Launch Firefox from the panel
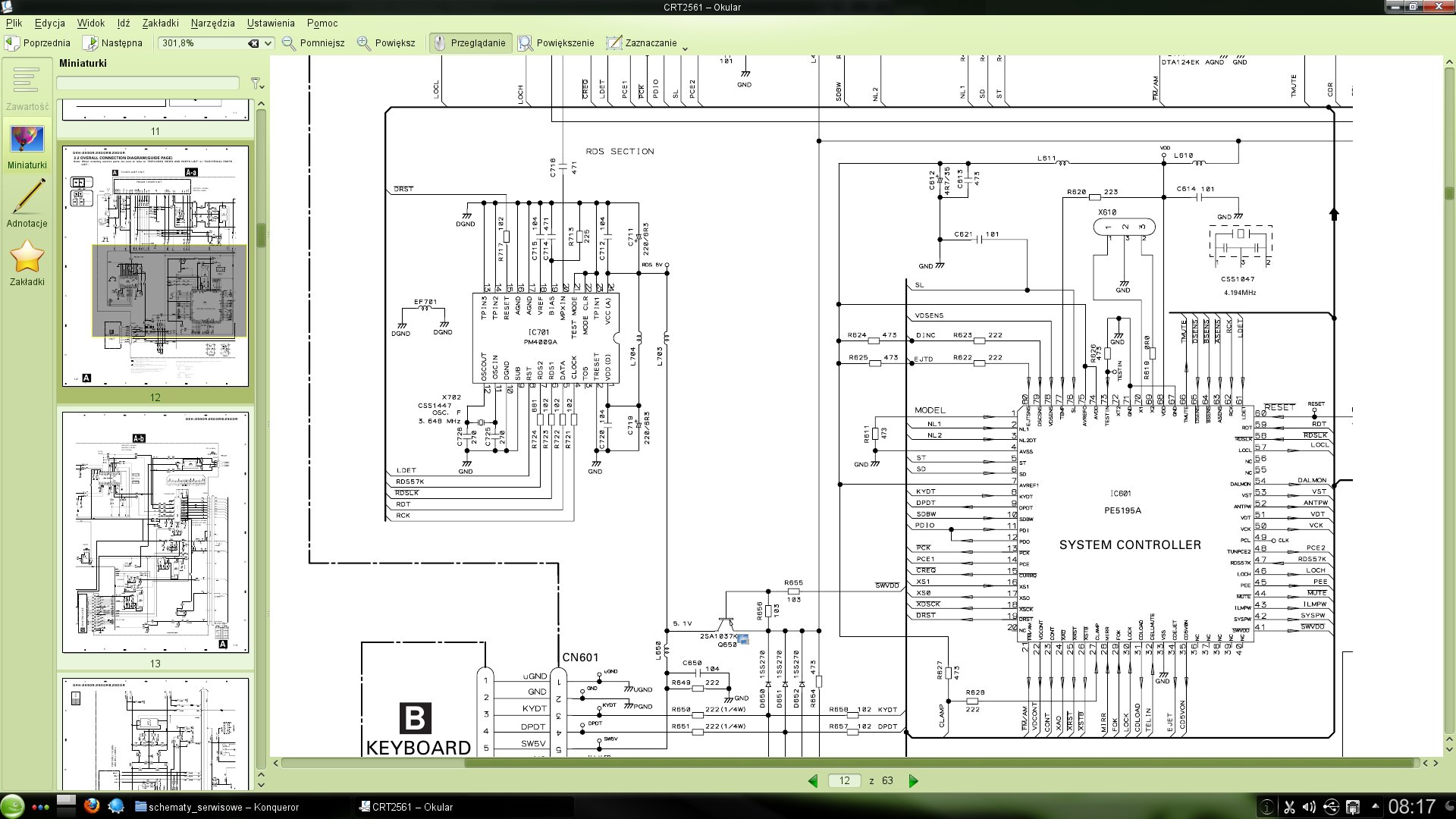The width and height of the screenshot is (1456, 819). [x=92, y=805]
